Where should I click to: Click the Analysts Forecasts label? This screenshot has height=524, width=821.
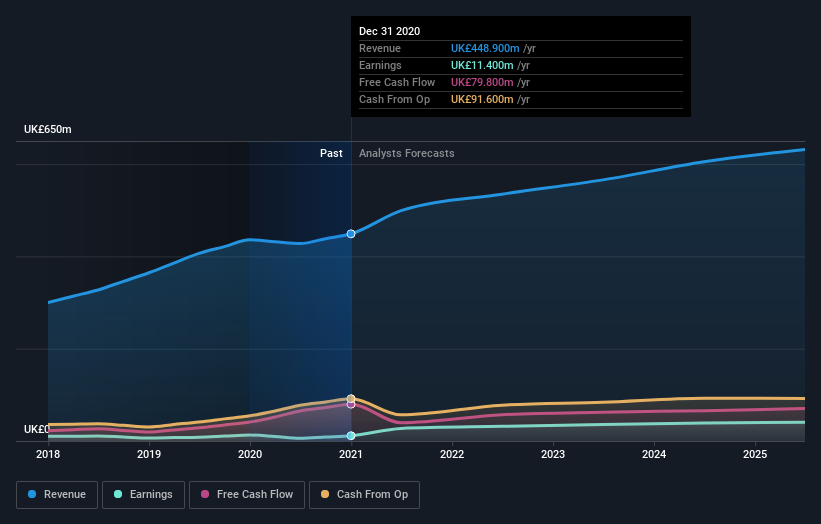tap(407, 153)
